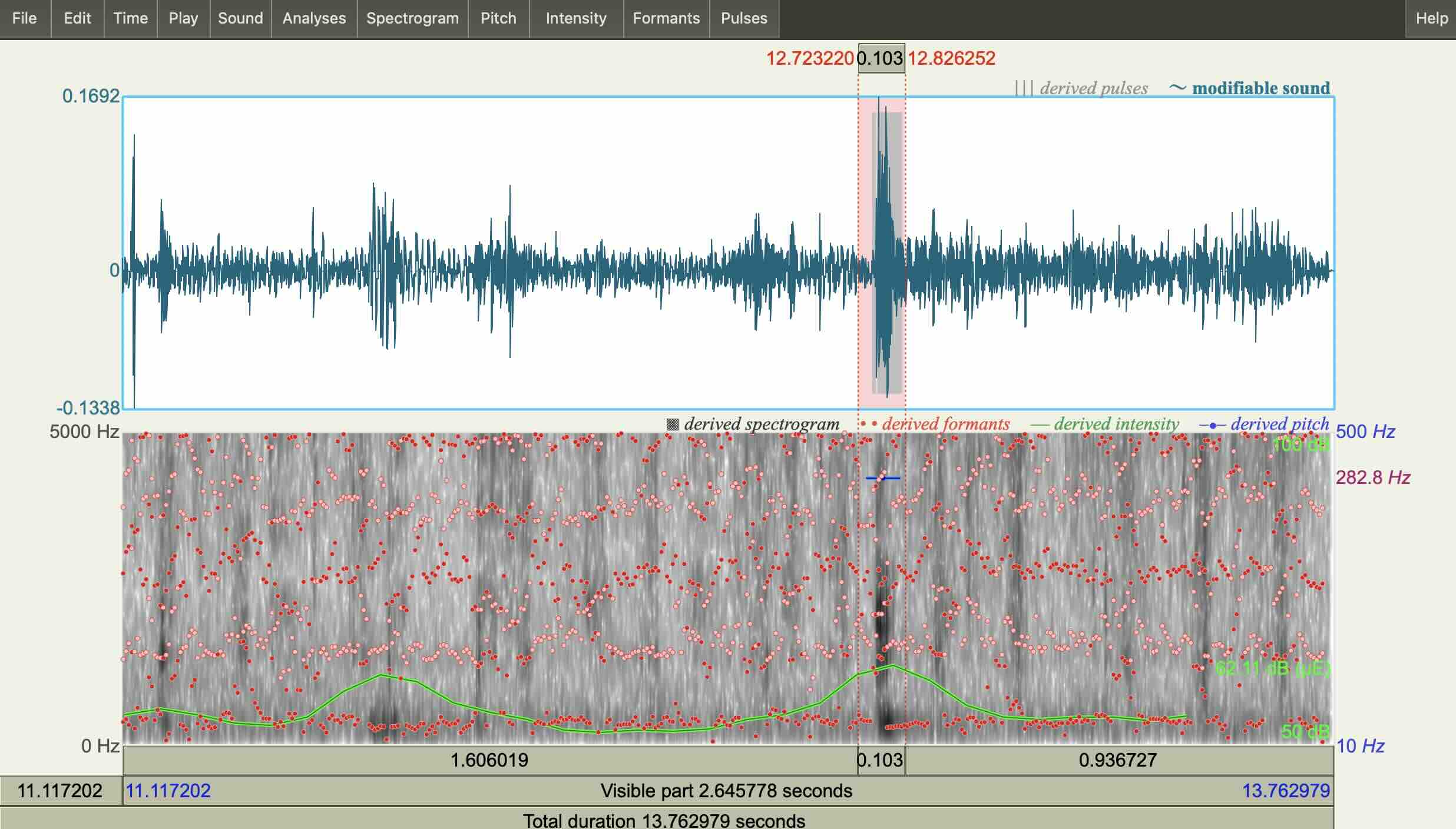This screenshot has width=1456, height=829.
Task: Click the 62.11 dB intensity readout
Action: (1272, 668)
